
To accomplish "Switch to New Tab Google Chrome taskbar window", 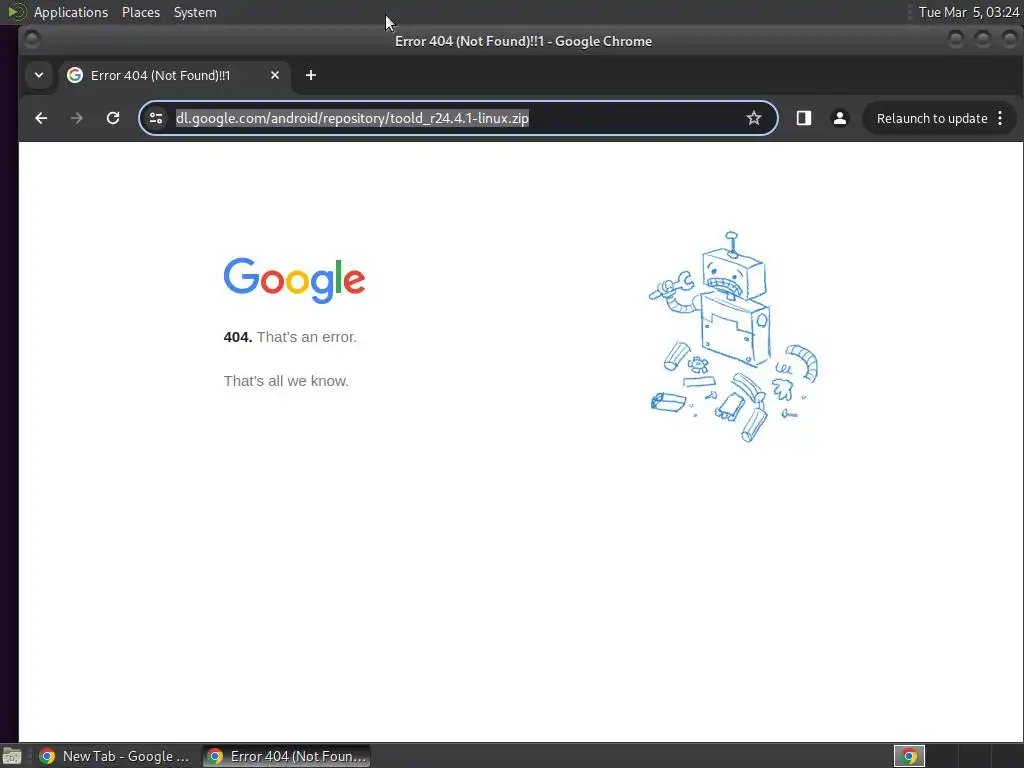I will click(x=115, y=756).
